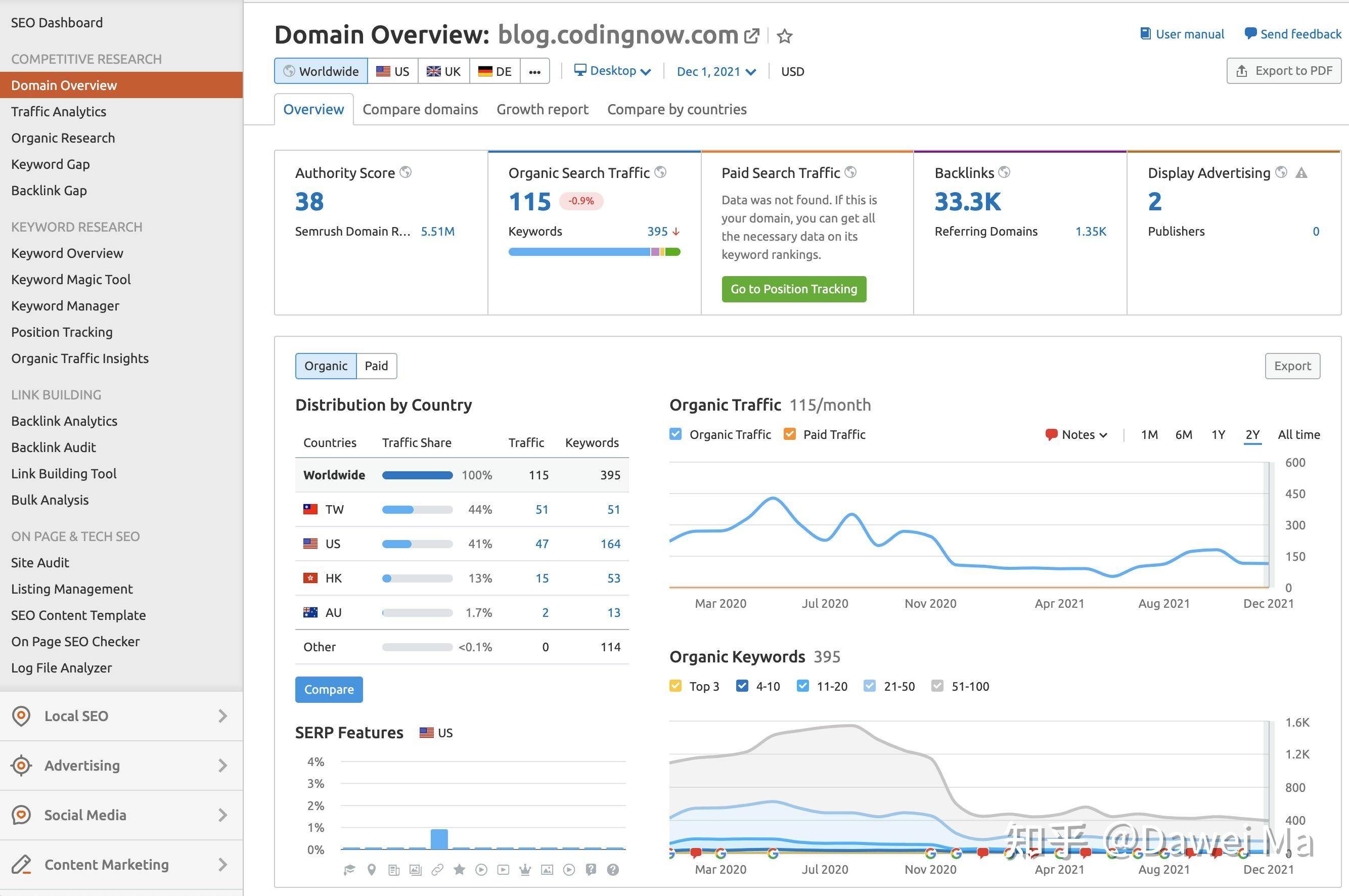Open the external link icon beside blog.codingnow.com

(752, 36)
